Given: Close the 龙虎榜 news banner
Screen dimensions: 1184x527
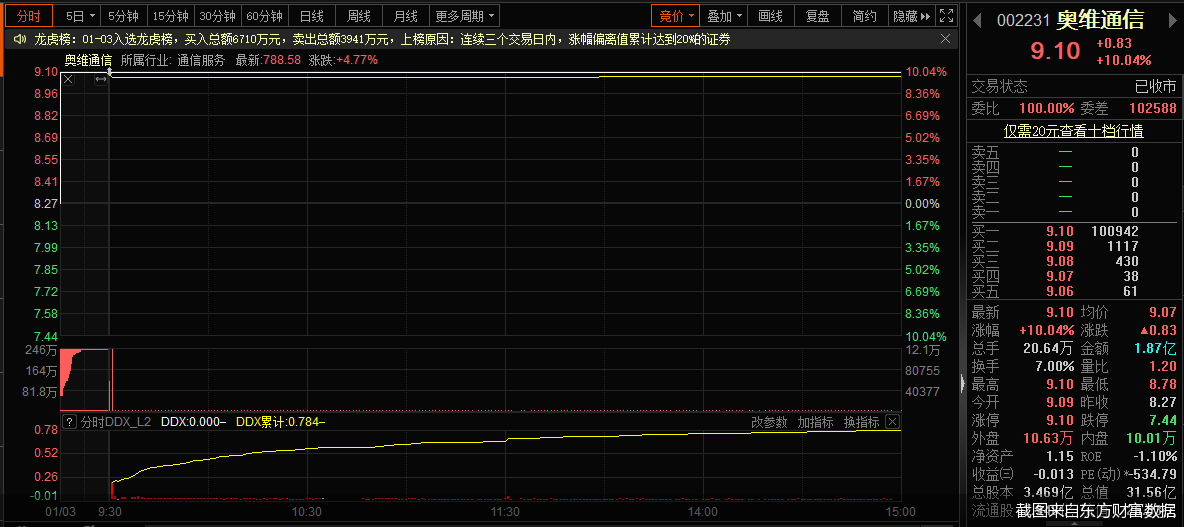Looking at the screenshot, I should pos(946,39).
